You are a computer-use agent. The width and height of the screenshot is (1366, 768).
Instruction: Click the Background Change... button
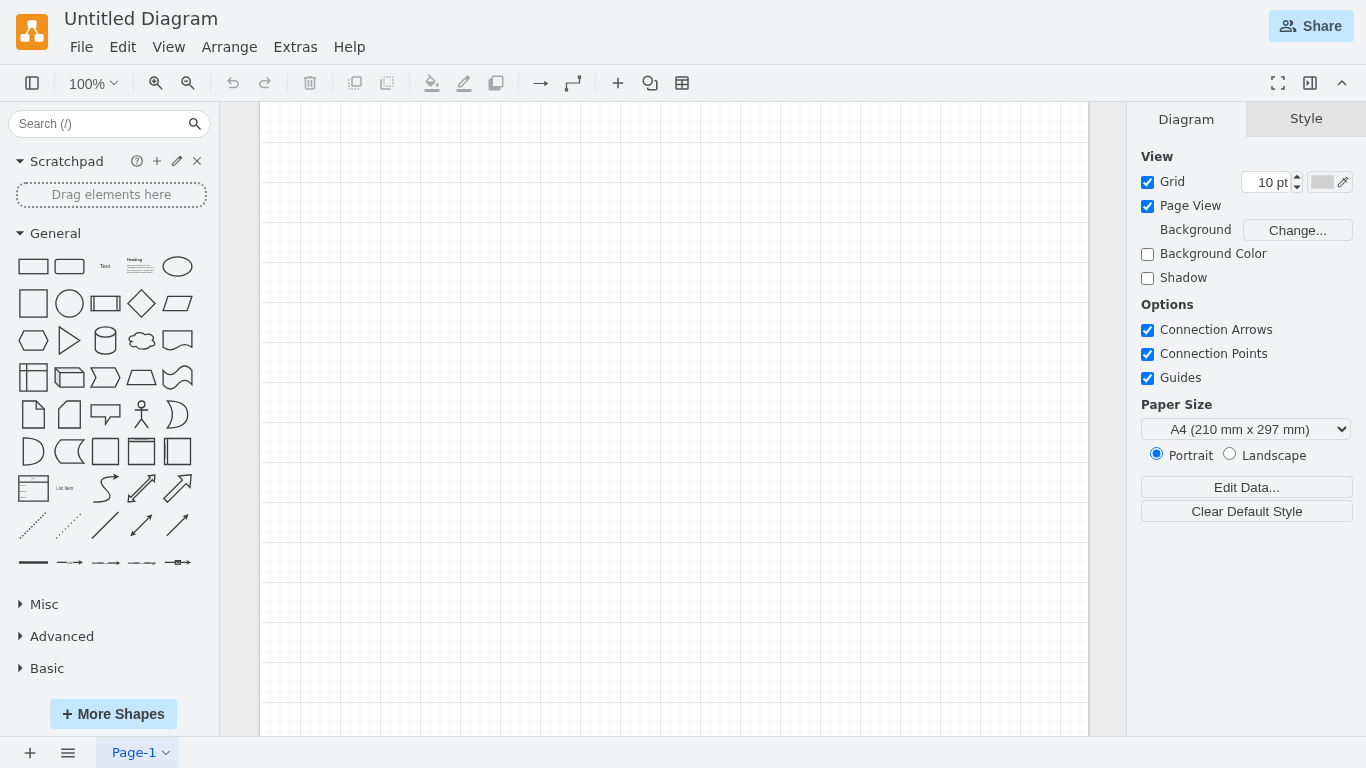(x=1298, y=230)
